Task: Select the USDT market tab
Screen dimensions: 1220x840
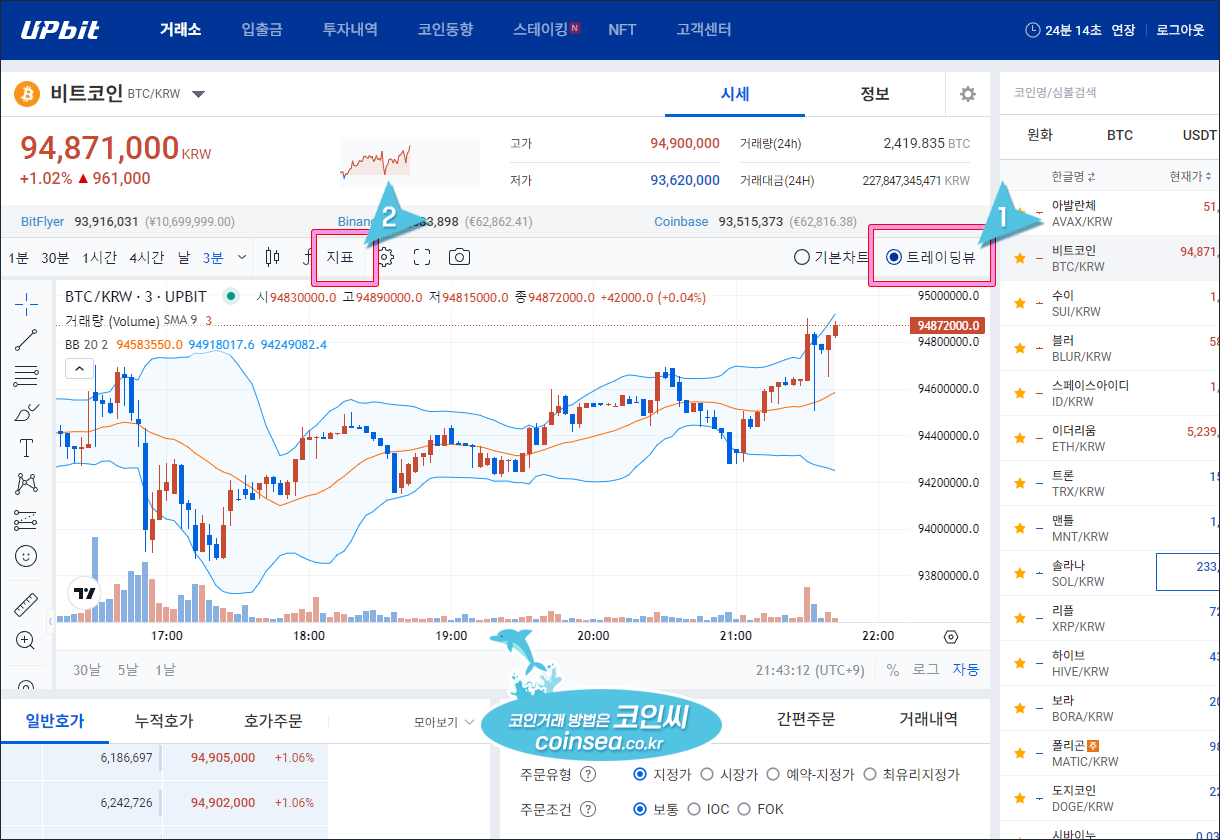Action: (1199, 135)
